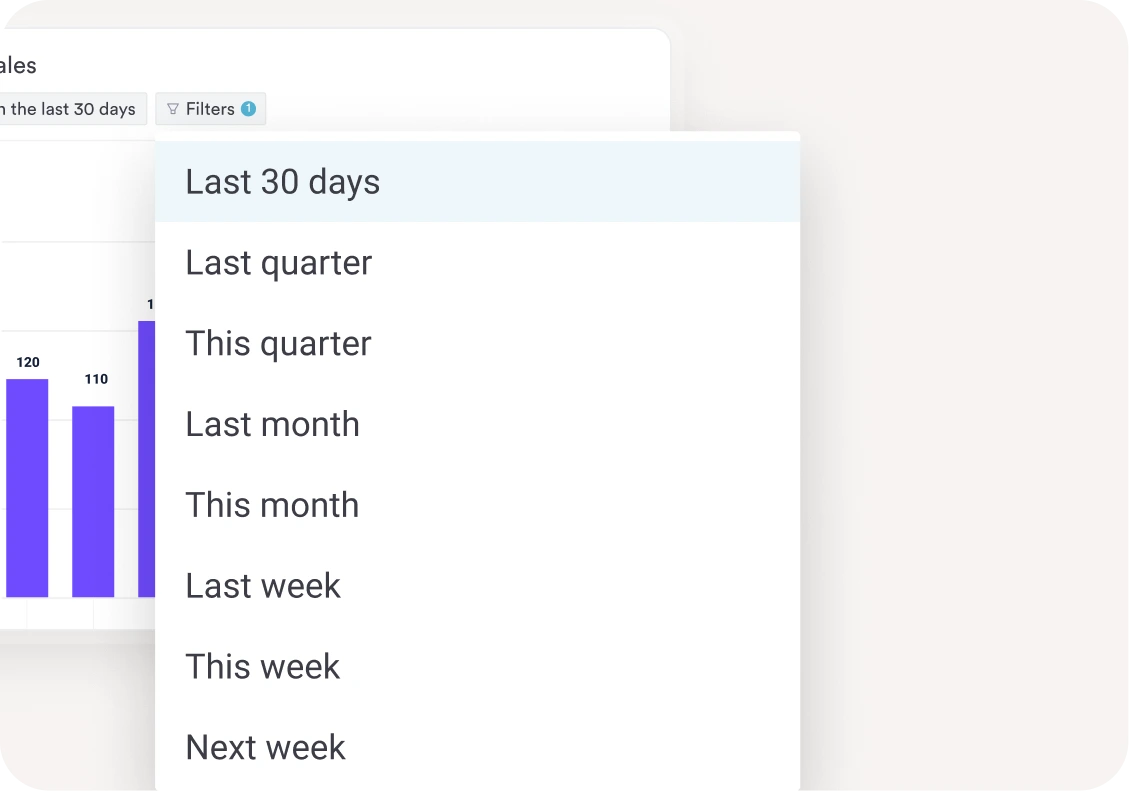Select "Last 30 days" from the list

[283, 182]
